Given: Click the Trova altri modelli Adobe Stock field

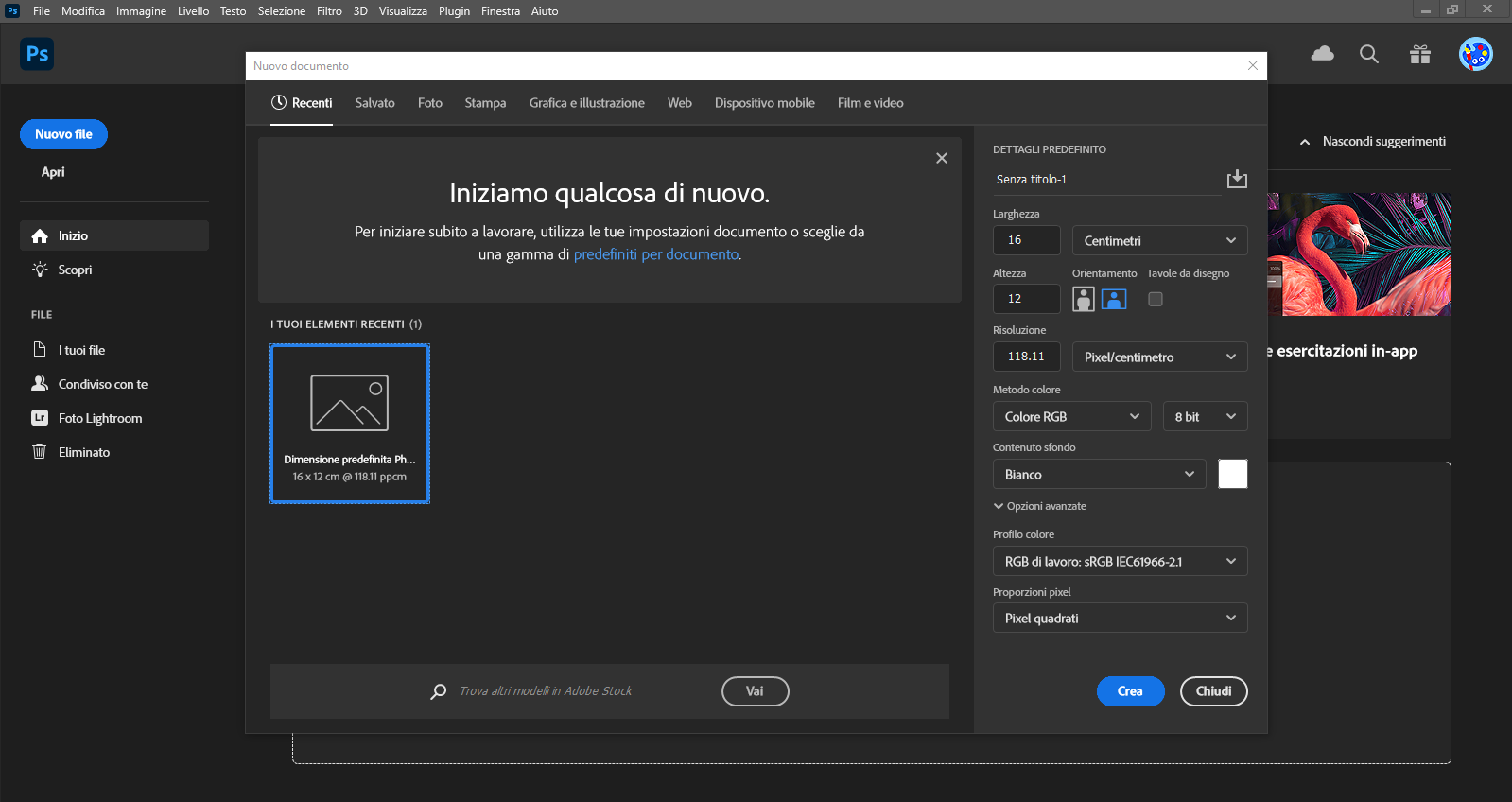Looking at the screenshot, I should [x=583, y=691].
